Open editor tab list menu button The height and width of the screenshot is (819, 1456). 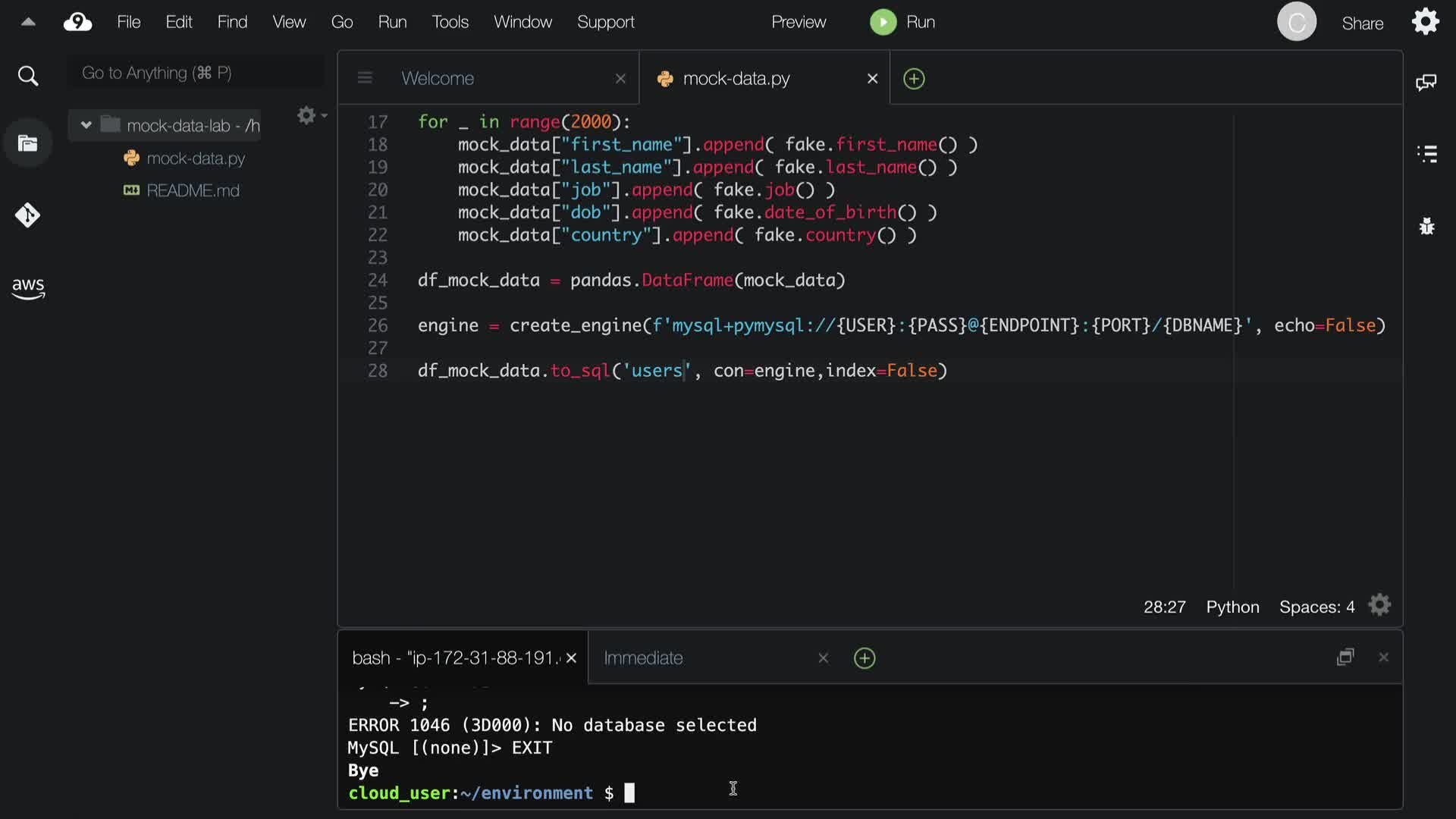[365, 78]
